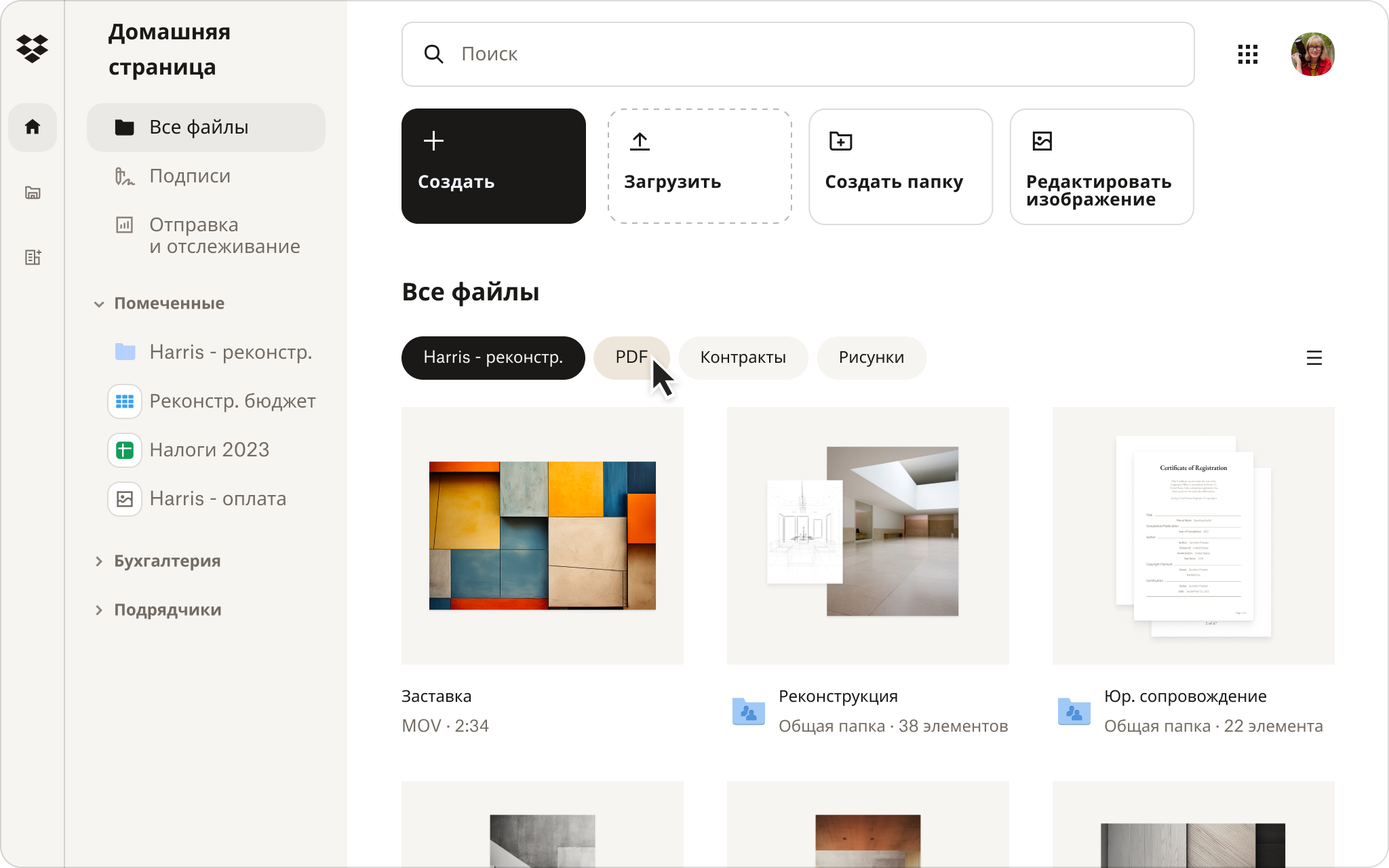Image resolution: width=1389 pixels, height=868 pixels.
Task: Click shared folder icon beside Реконструкция
Action: (x=749, y=711)
